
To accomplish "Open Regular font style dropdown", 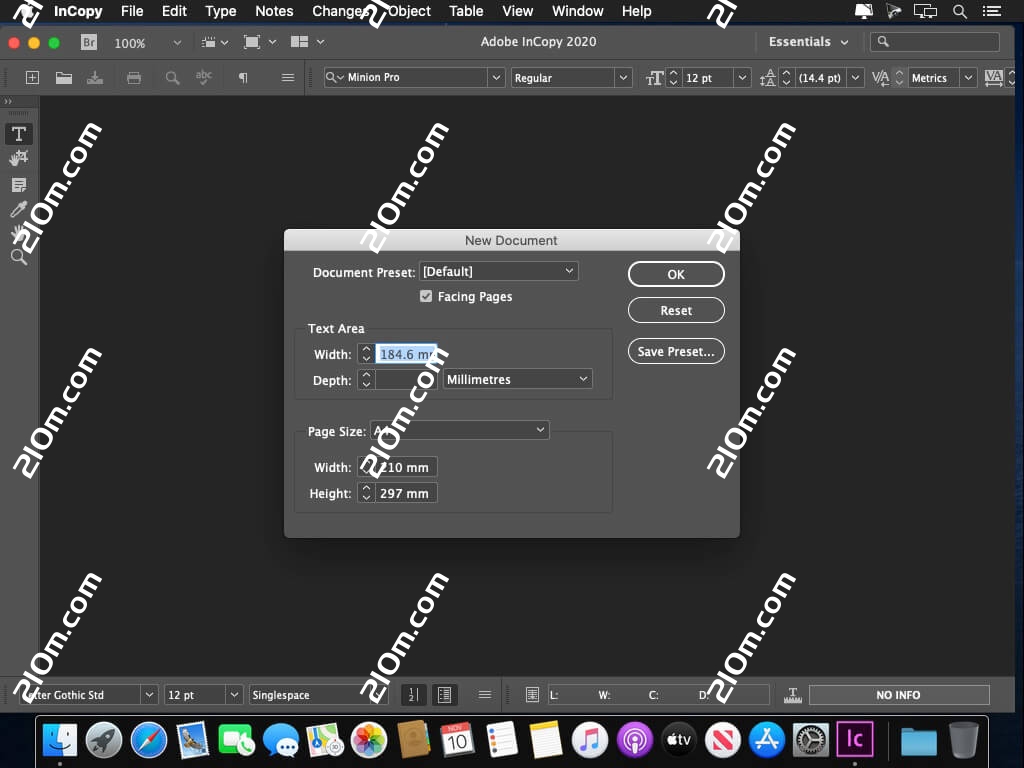I will point(623,78).
